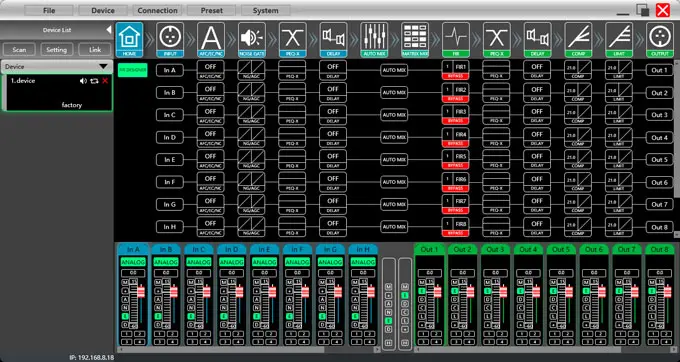Select the In A channel strip tab
The height and width of the screenshot is (362, 680).
tap(133, 249)
